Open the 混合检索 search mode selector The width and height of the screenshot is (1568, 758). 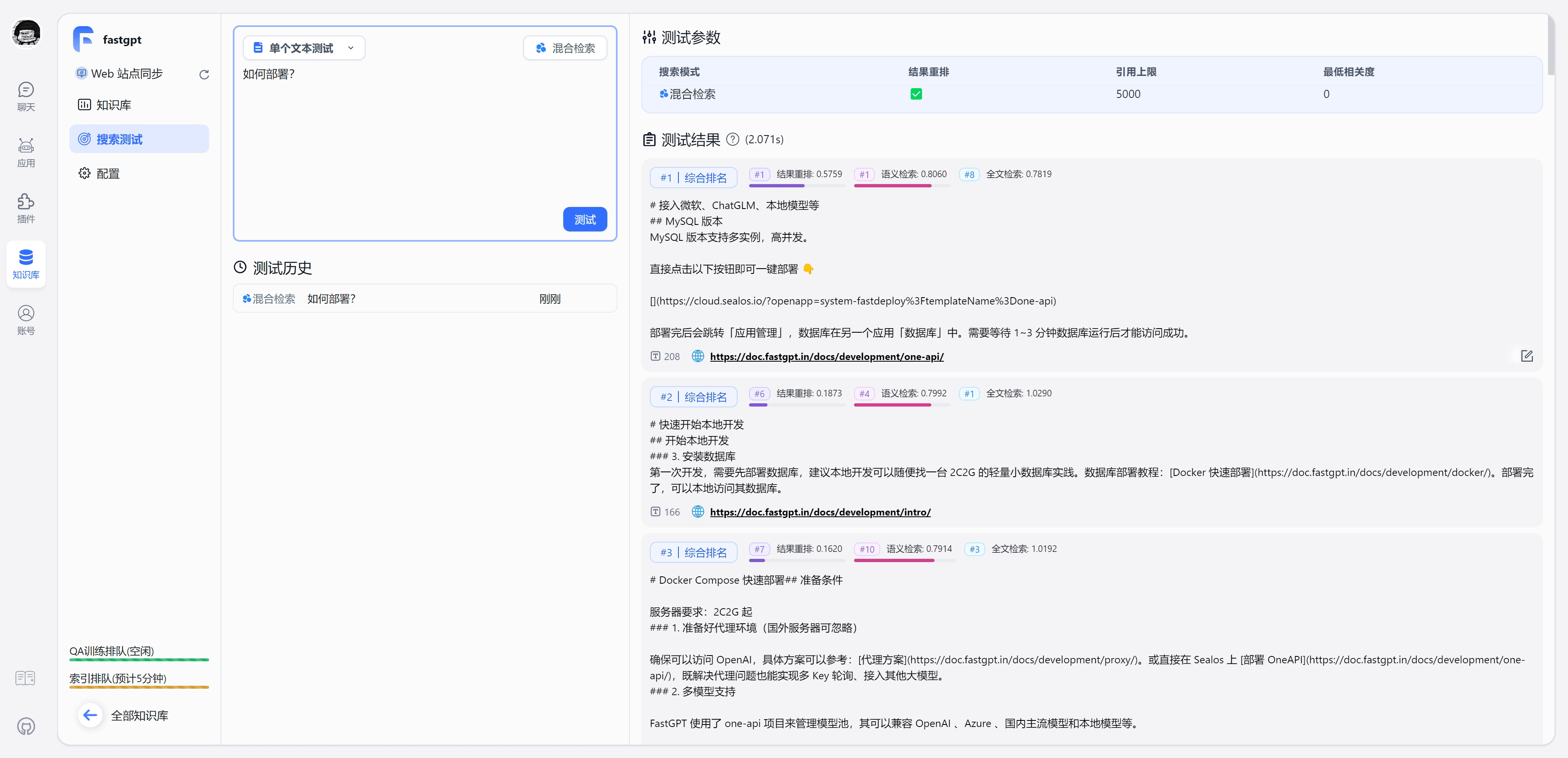565,48
